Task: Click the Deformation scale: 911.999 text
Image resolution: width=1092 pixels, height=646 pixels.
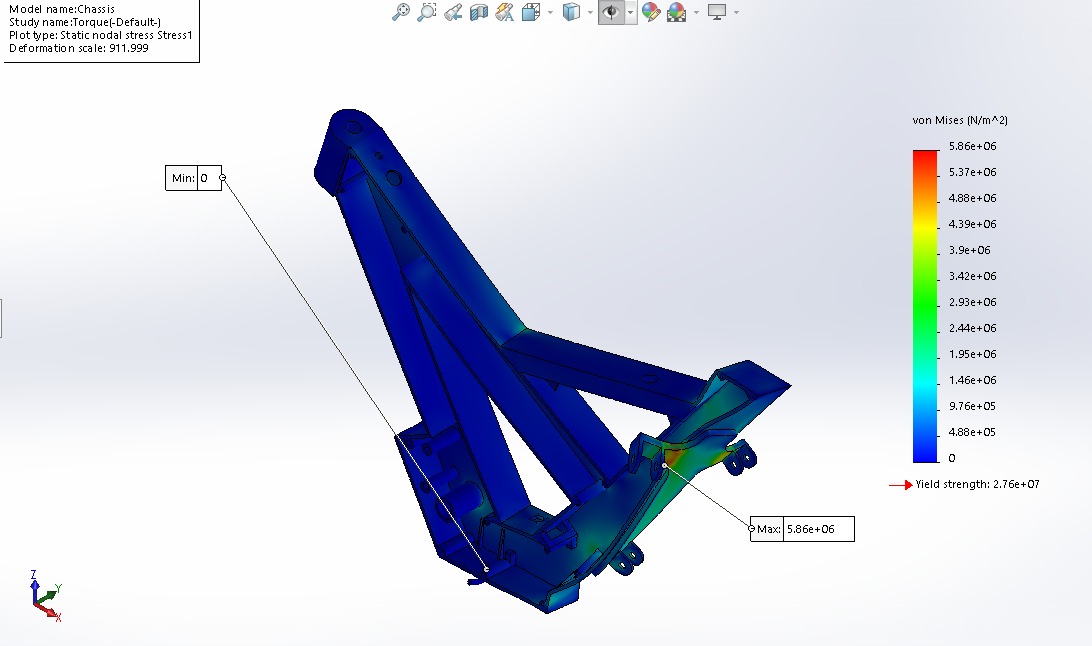Action: click(79, 48)
